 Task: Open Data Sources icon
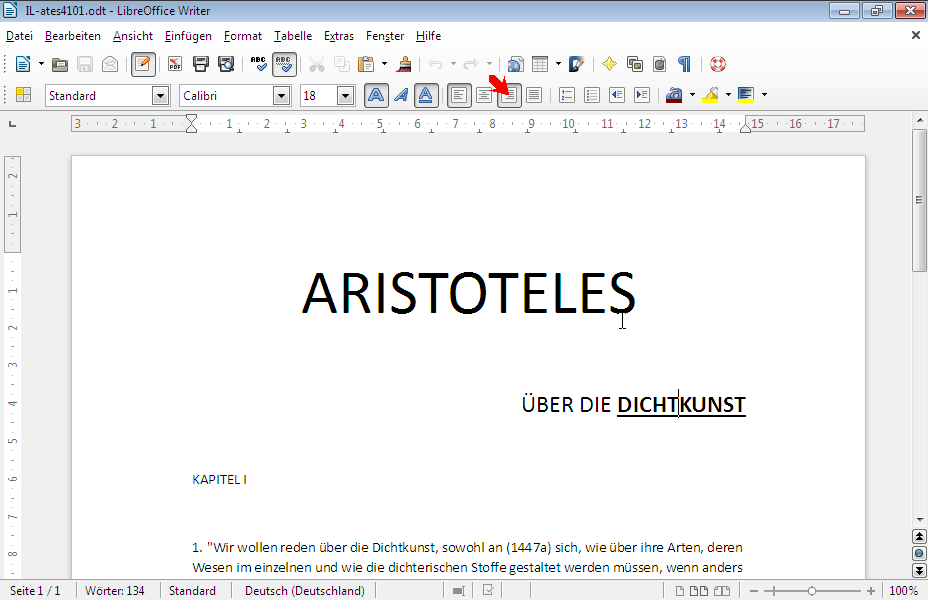659,64
